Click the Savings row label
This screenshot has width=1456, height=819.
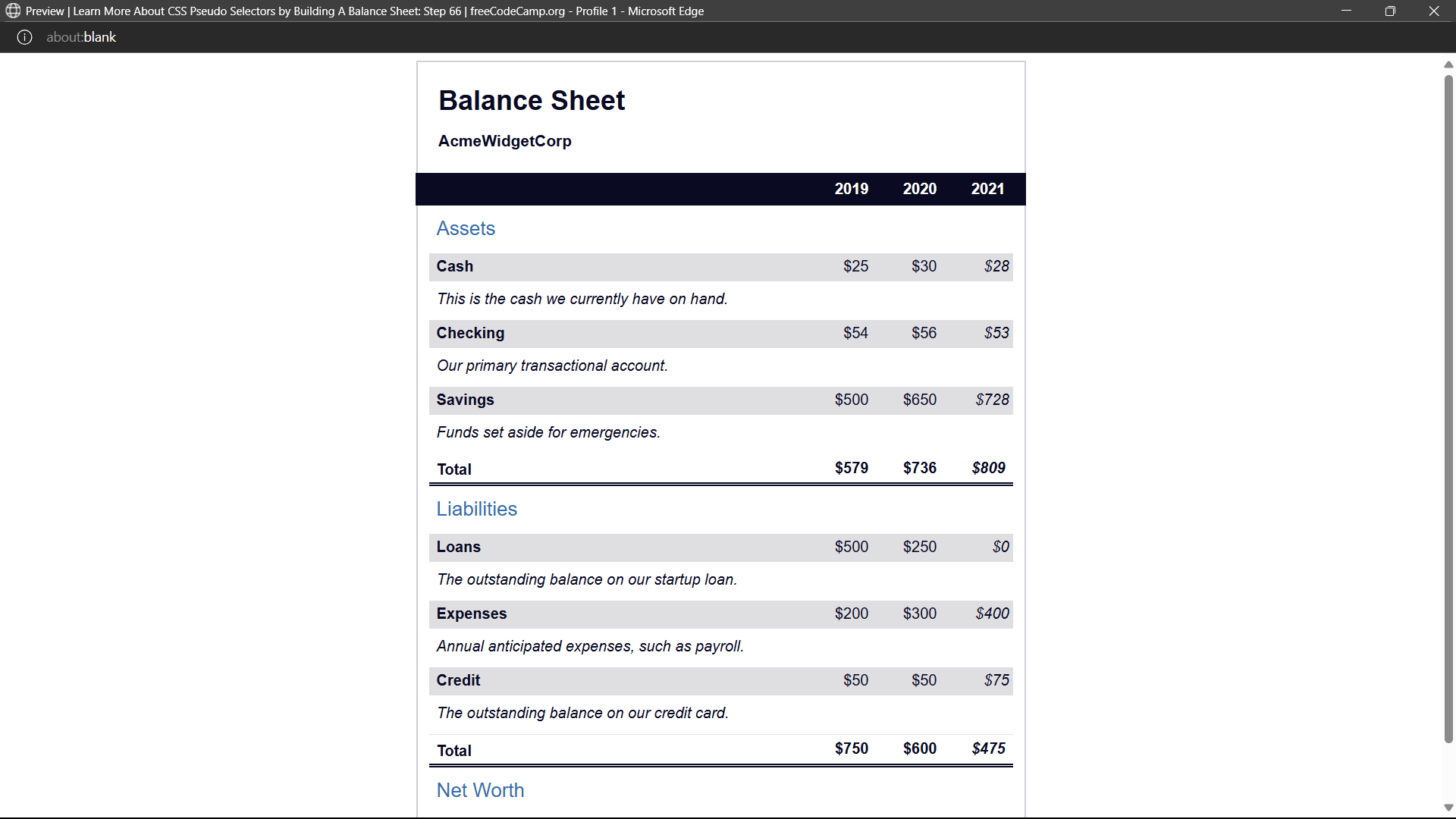tap(465, 400)
